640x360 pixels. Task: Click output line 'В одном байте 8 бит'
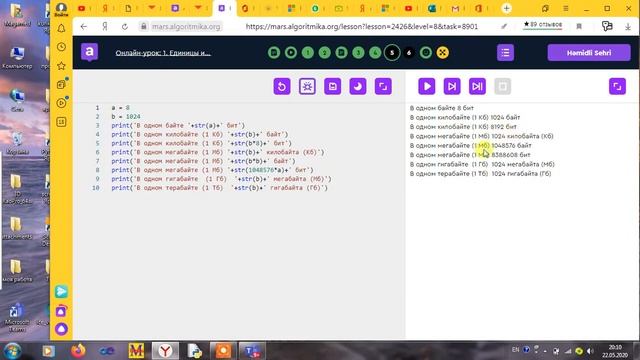click(442, 108)
